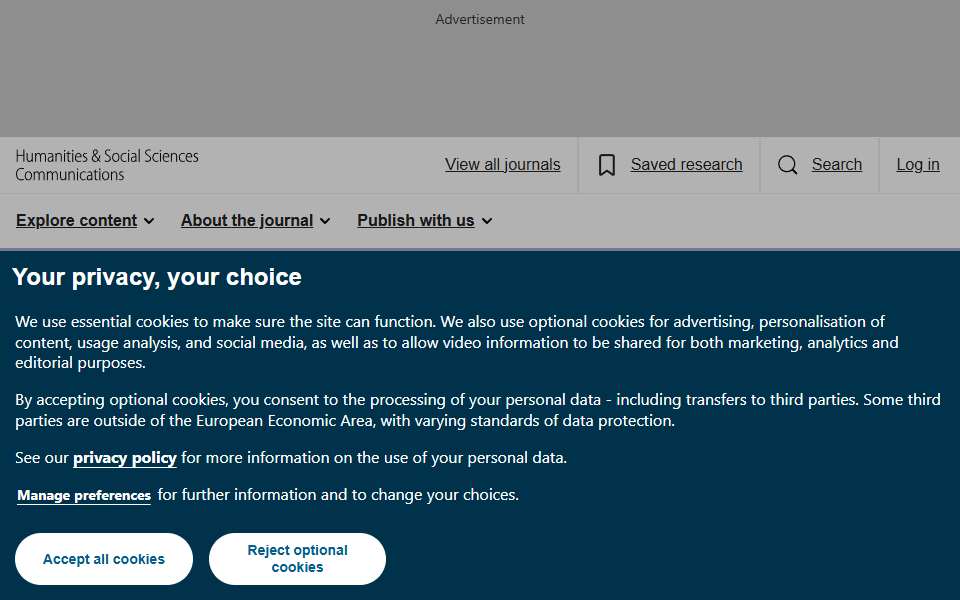Click the bookmark icon for Saved research
Screen dimensions: 960x600
click(x=607, y=165)
